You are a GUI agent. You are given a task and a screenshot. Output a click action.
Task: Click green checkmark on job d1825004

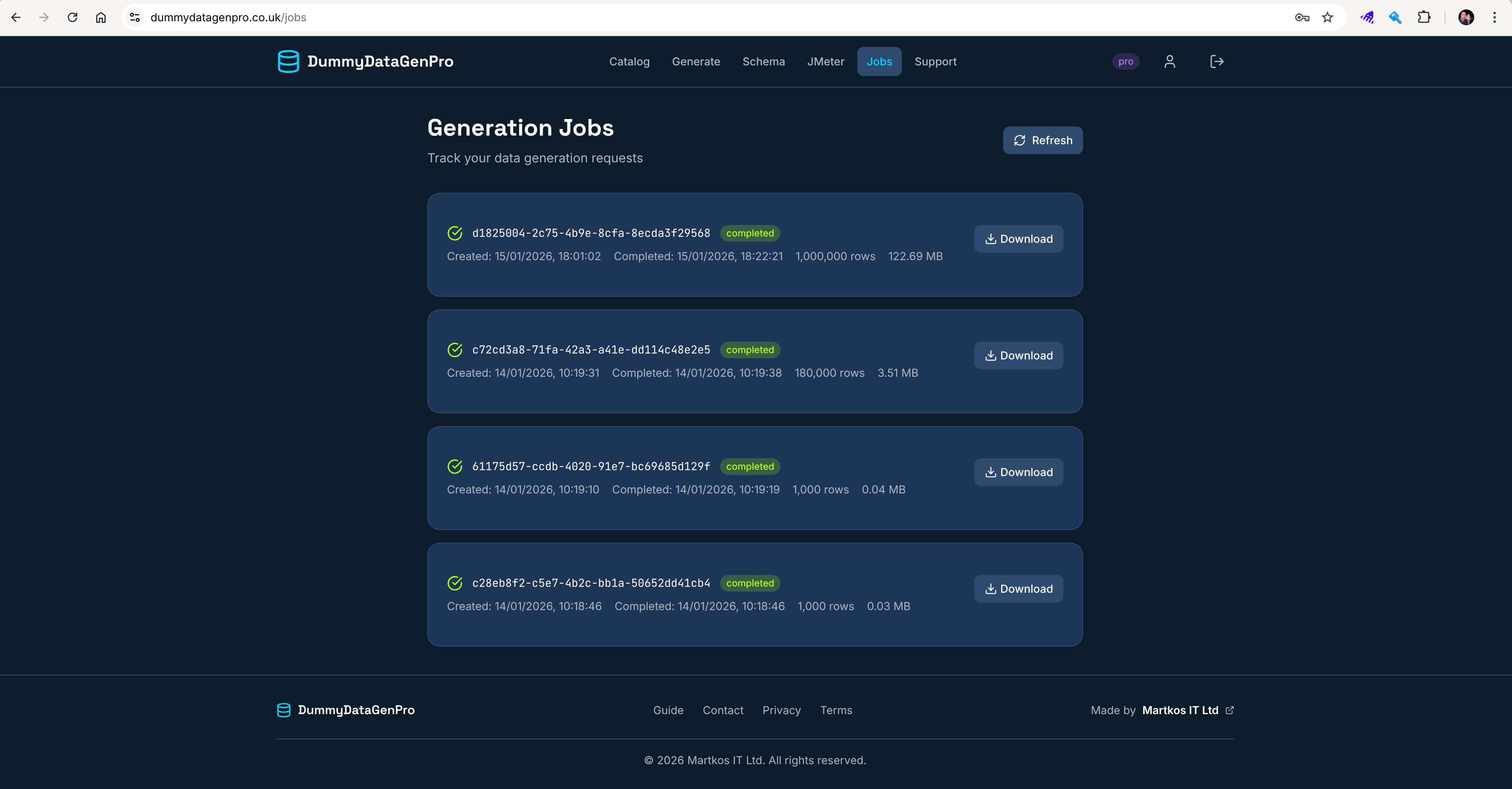[456, 233]
